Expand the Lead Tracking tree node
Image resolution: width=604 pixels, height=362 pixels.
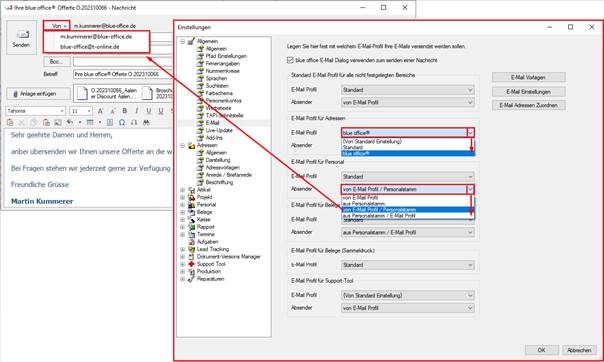pyautogui.click(x=183, y=249)
